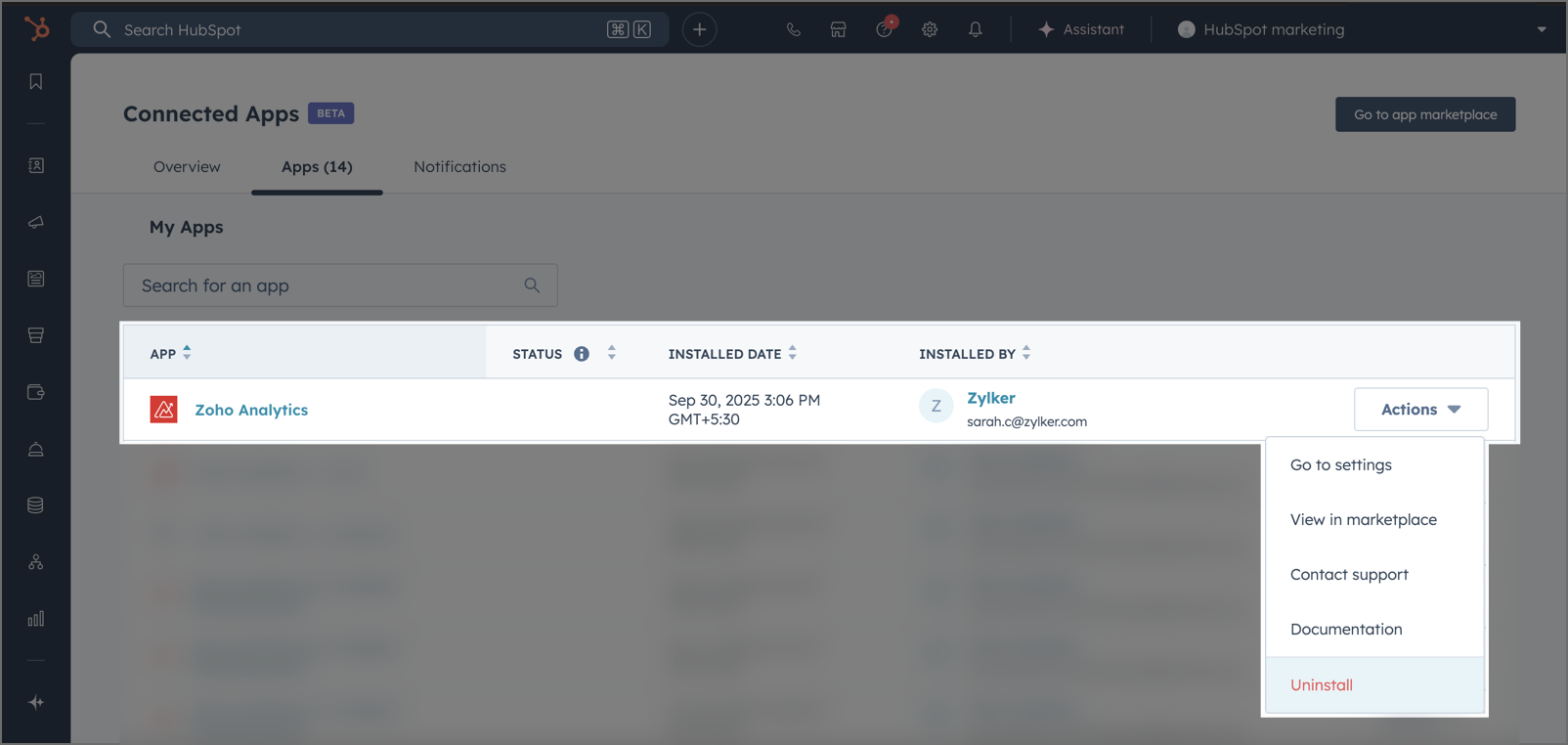The image size is (1568, 745).
Task: Open the Marketing megaphone sidebar icon
Action: click(36, 222)
